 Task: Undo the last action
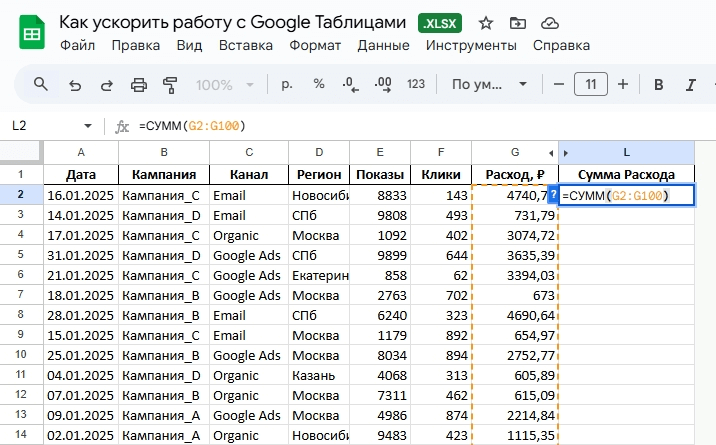tap(75, 85)
